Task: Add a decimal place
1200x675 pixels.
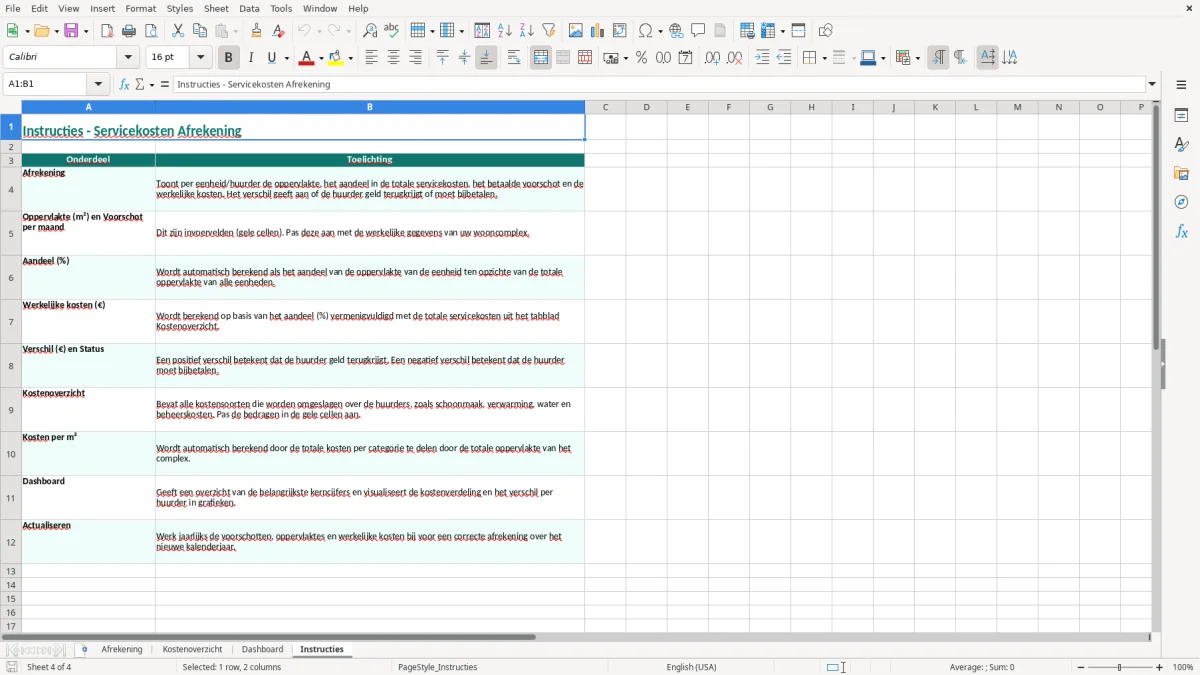Action: pos(712,58)
